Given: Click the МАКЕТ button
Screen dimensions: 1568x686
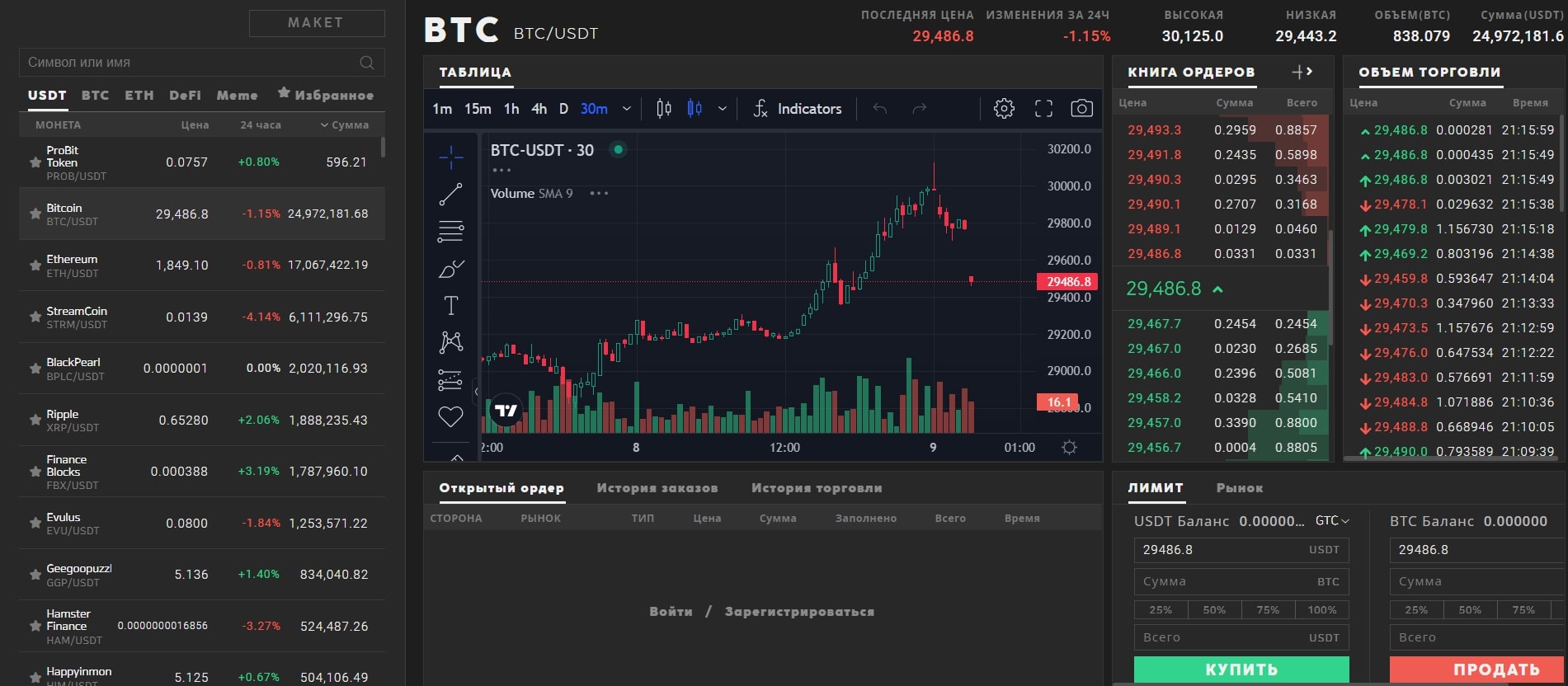Looking at the screenshot, I should coord(317,23).
